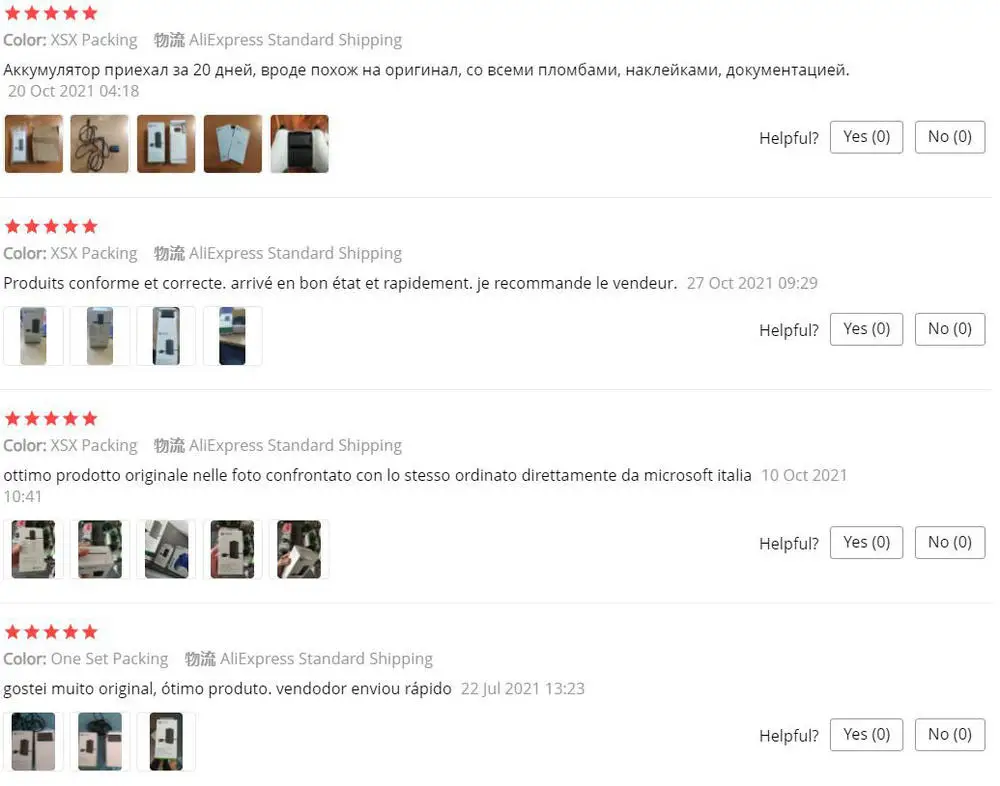Viewport: 1000px width, 786px height.
Task: Mark Italian review helpful with Yes
Action: click(x=866, y=542)
